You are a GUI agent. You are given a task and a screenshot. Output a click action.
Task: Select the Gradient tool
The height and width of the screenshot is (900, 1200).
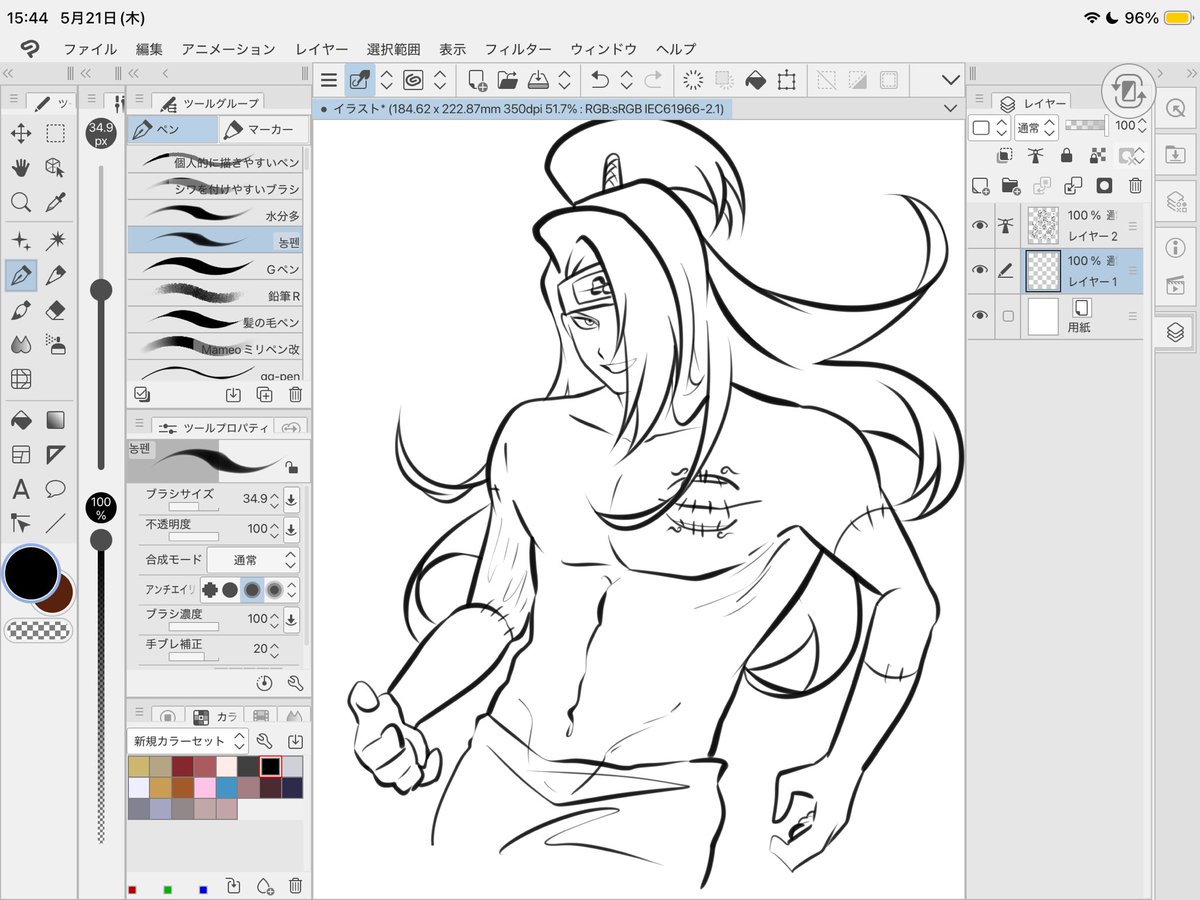tap(56, 419)
